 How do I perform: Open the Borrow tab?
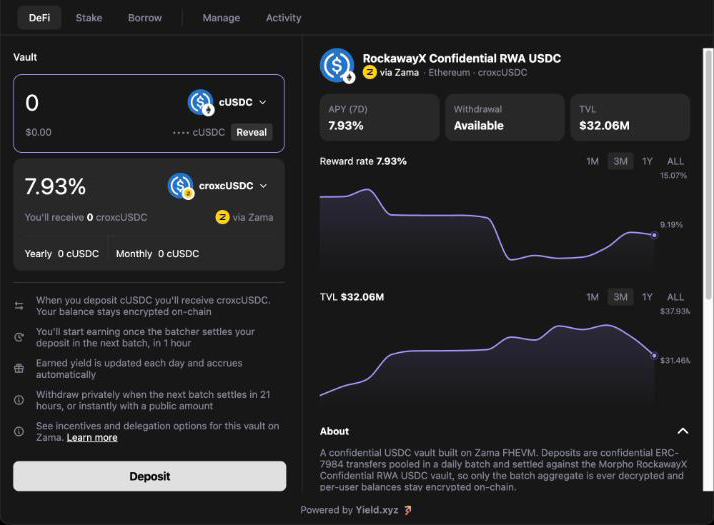click(145, 18)
